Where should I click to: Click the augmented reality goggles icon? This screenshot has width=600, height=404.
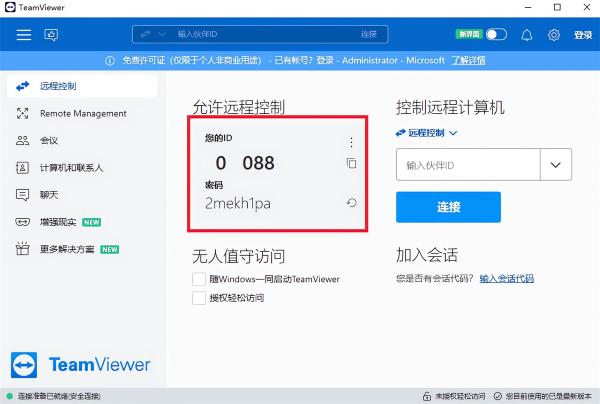tap(23, 222)
